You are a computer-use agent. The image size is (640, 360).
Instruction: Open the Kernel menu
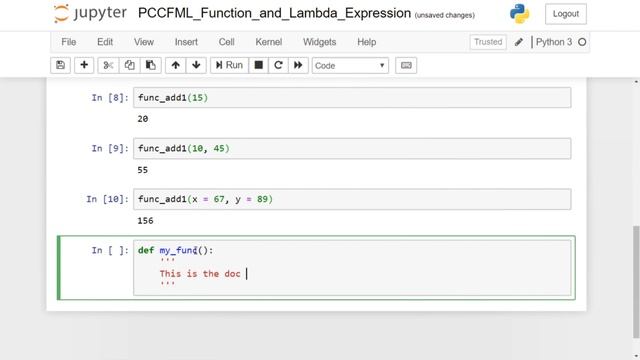pos(269,42)
